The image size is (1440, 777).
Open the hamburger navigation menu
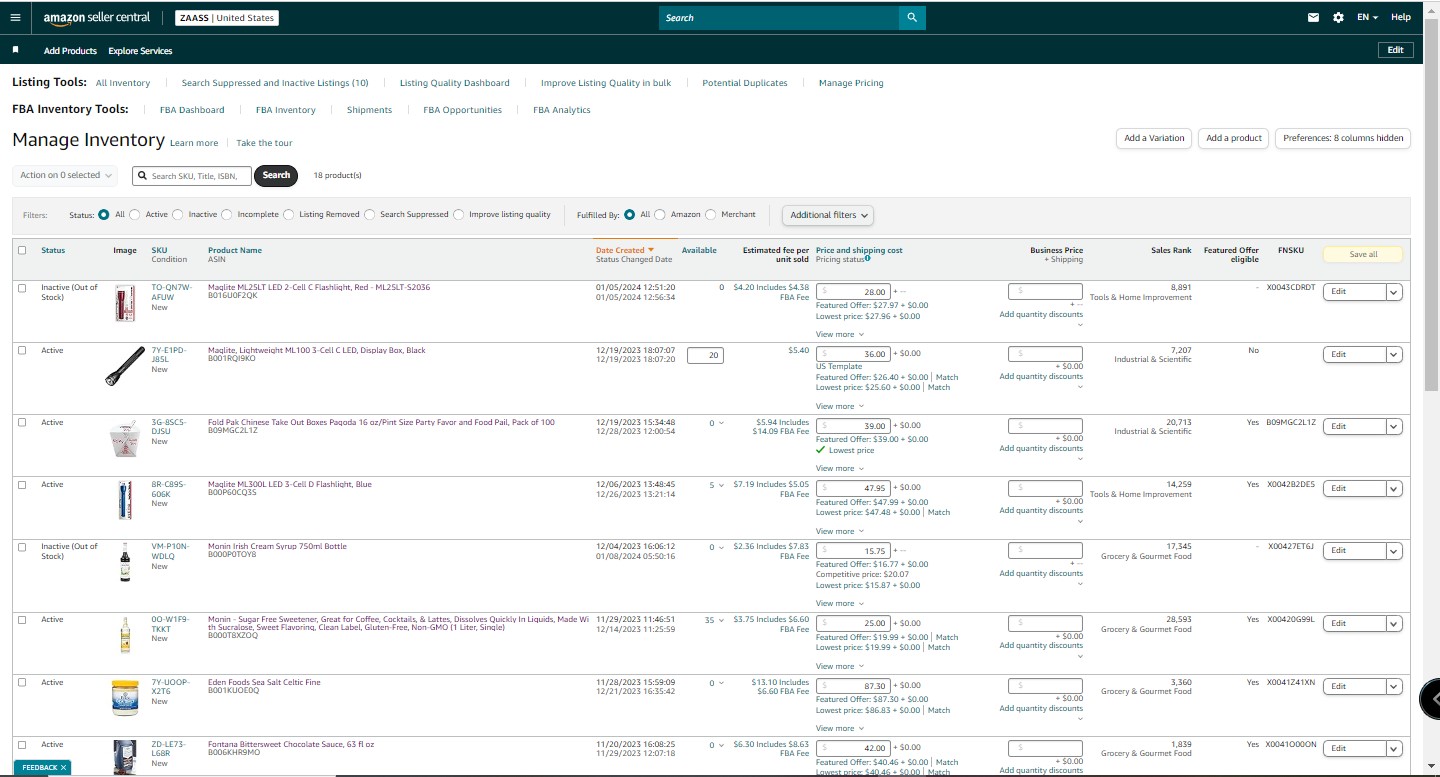click(15, 18)
